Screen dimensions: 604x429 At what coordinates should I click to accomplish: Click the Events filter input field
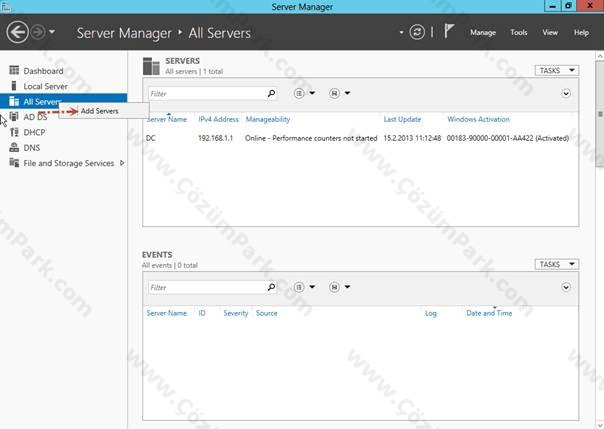pos(206,287)
